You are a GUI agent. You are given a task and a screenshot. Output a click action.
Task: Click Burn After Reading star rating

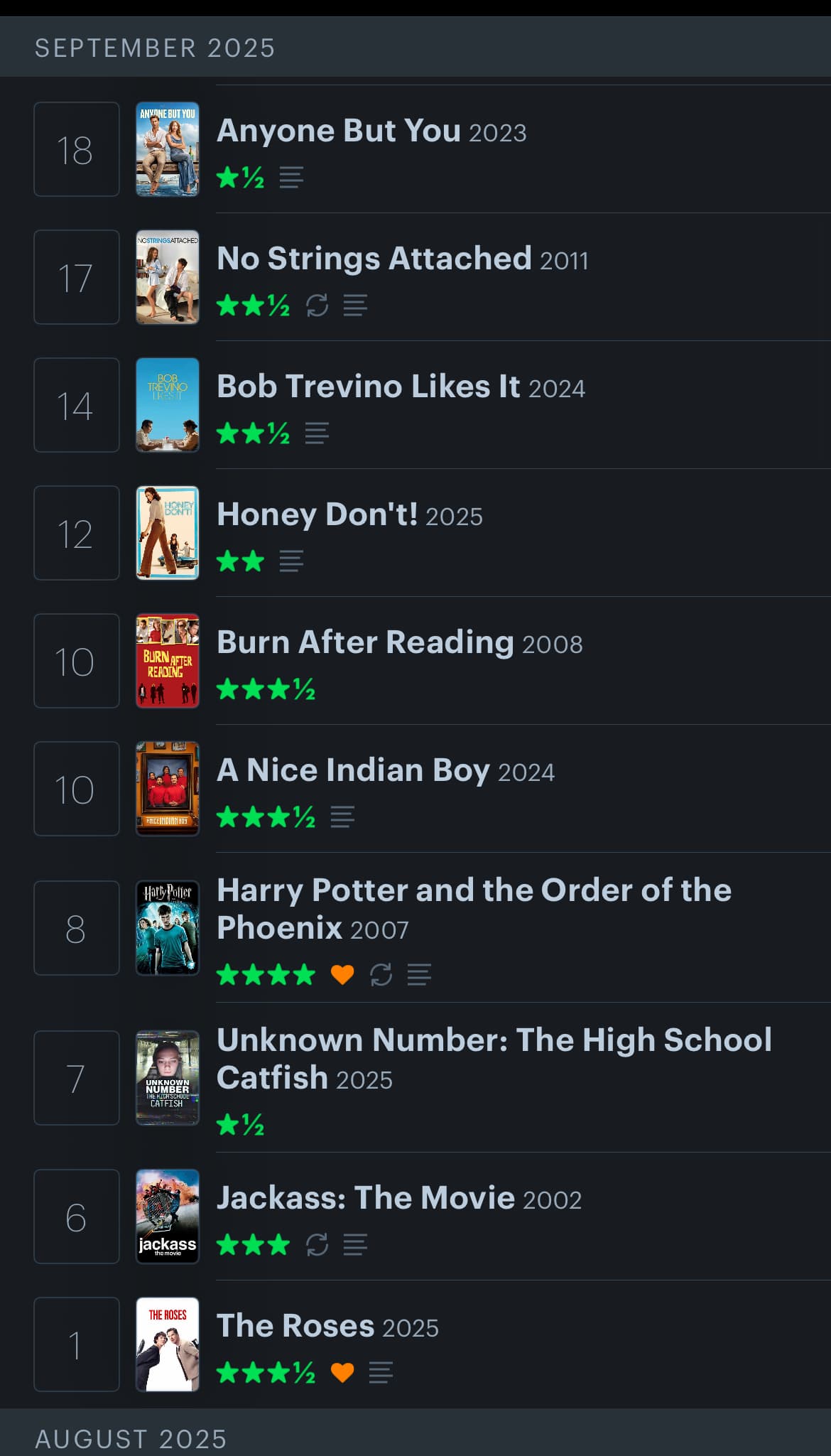pos(266,689)
